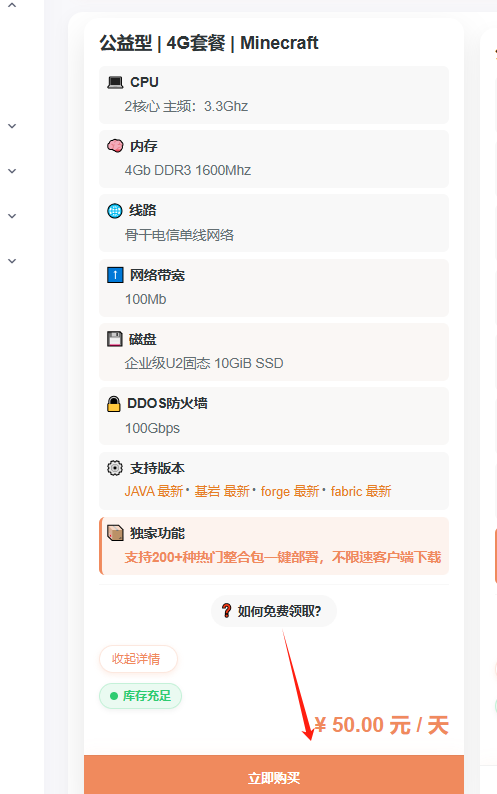The image size is (497, 794).
Task: Click the red question mark icon
Action: [x=226, y=611]
